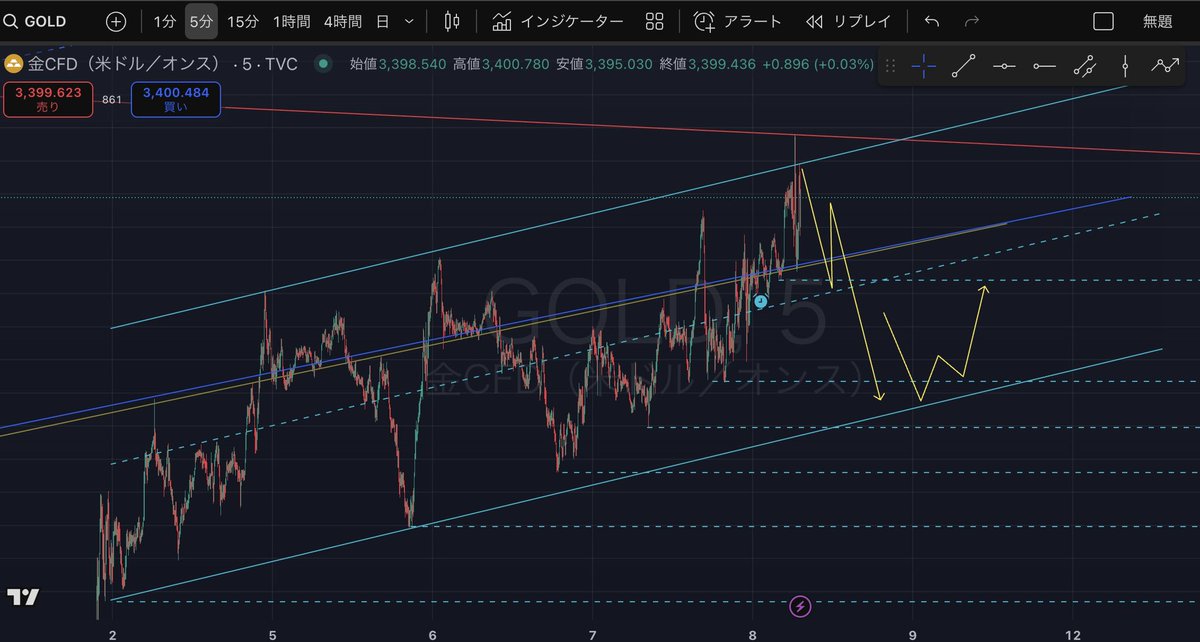Grab the drawing toolbar handle dots

[x=890, y=66]
